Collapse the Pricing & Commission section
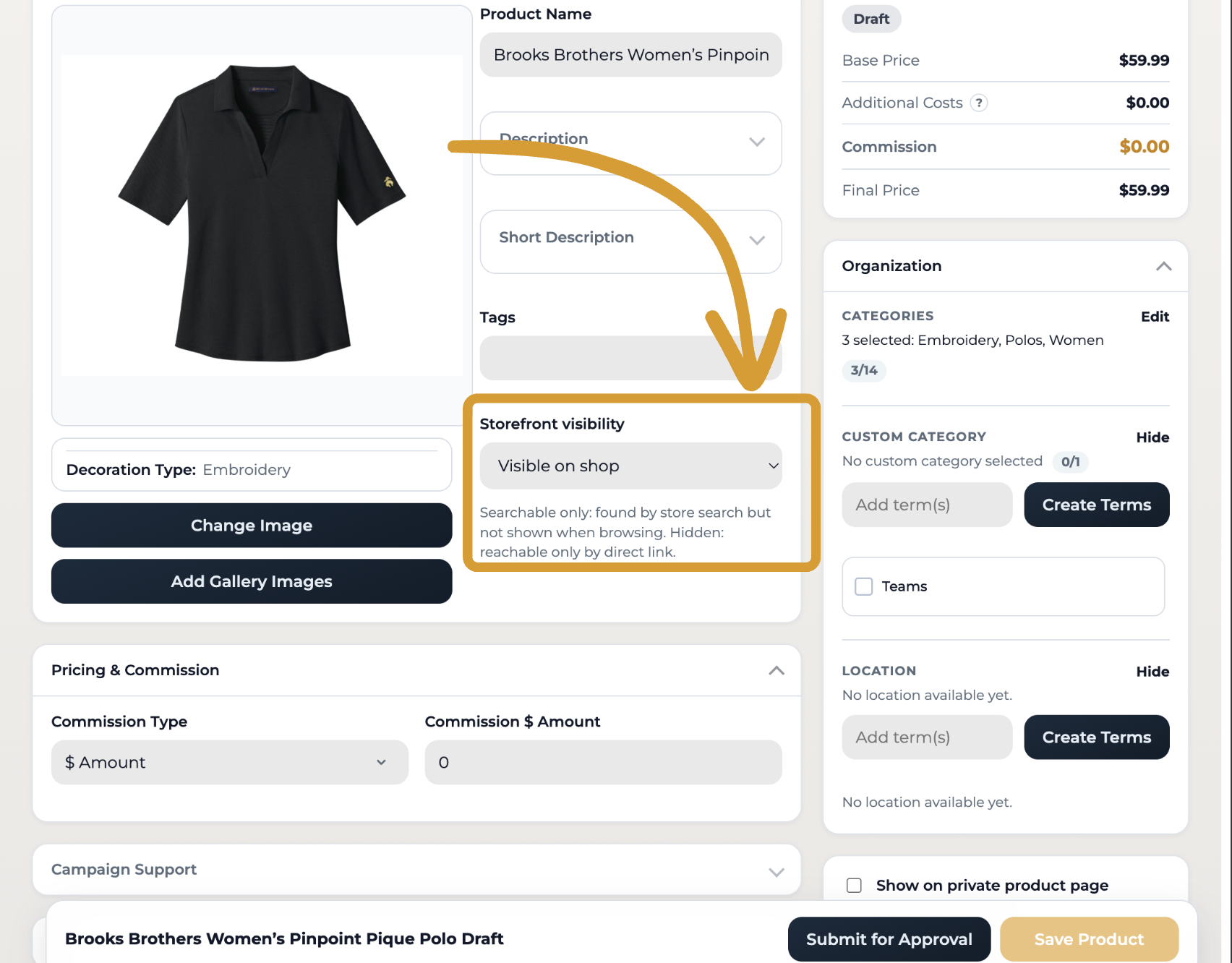 point(777,670)
